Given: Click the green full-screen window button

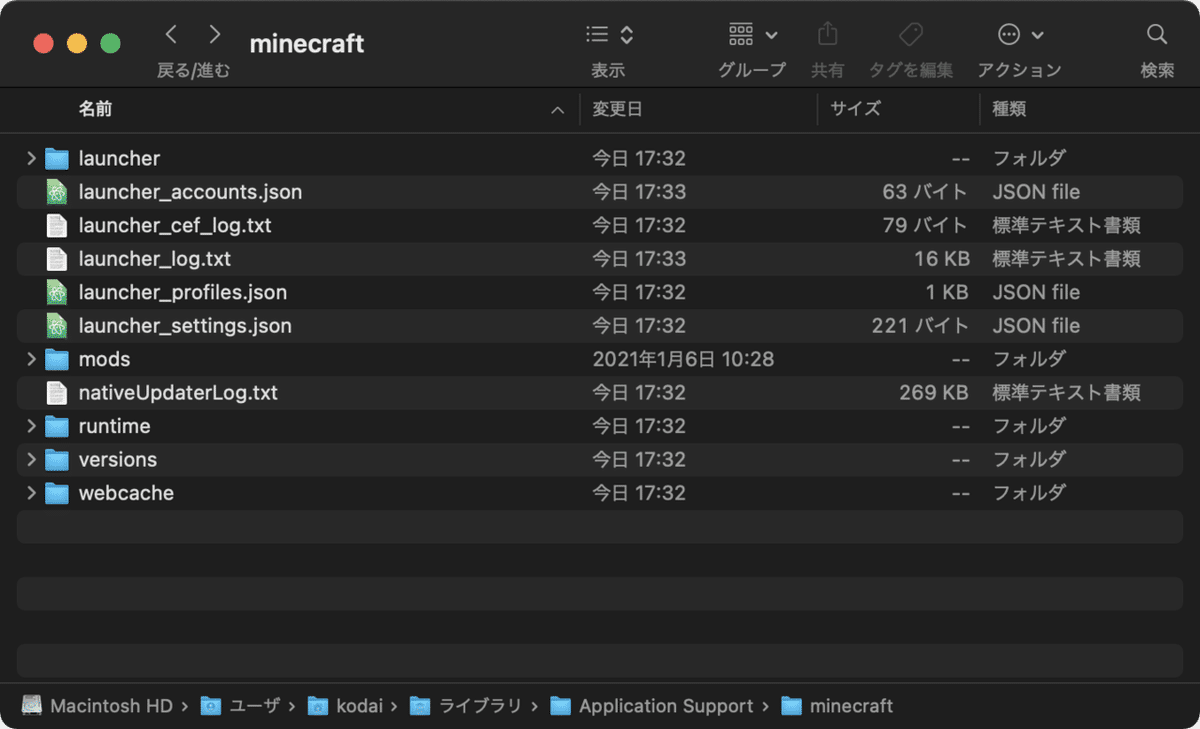Looking at the screenshot, I should coord(110,43).
